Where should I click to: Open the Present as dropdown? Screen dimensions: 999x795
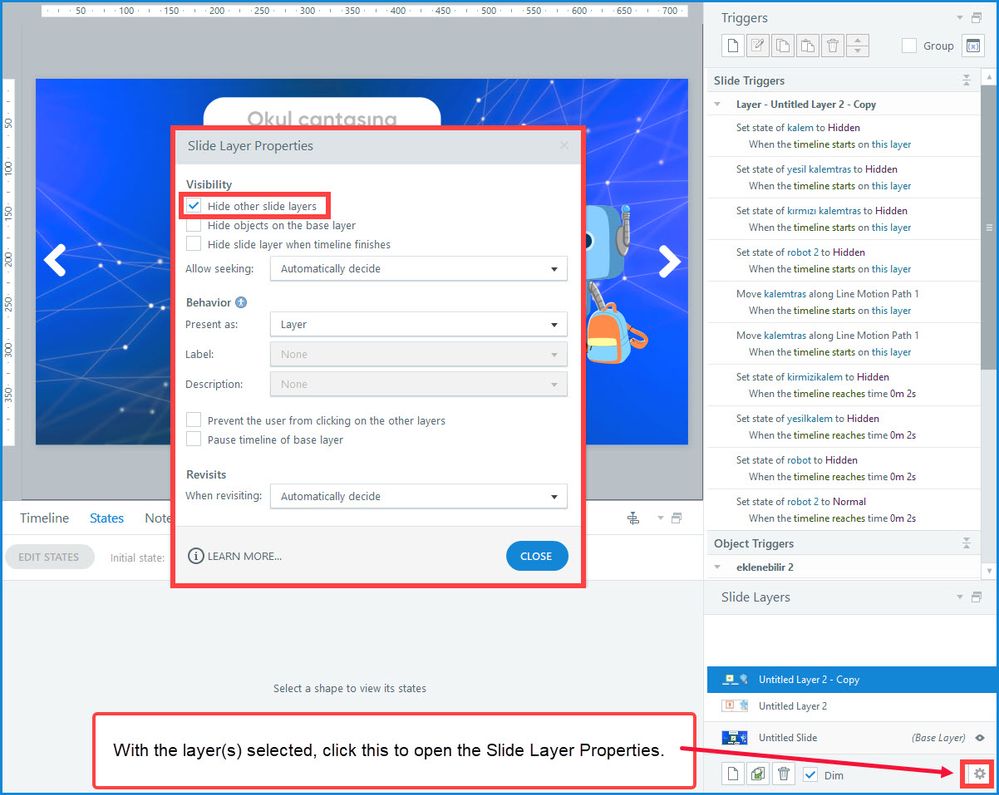pos(419,324)
